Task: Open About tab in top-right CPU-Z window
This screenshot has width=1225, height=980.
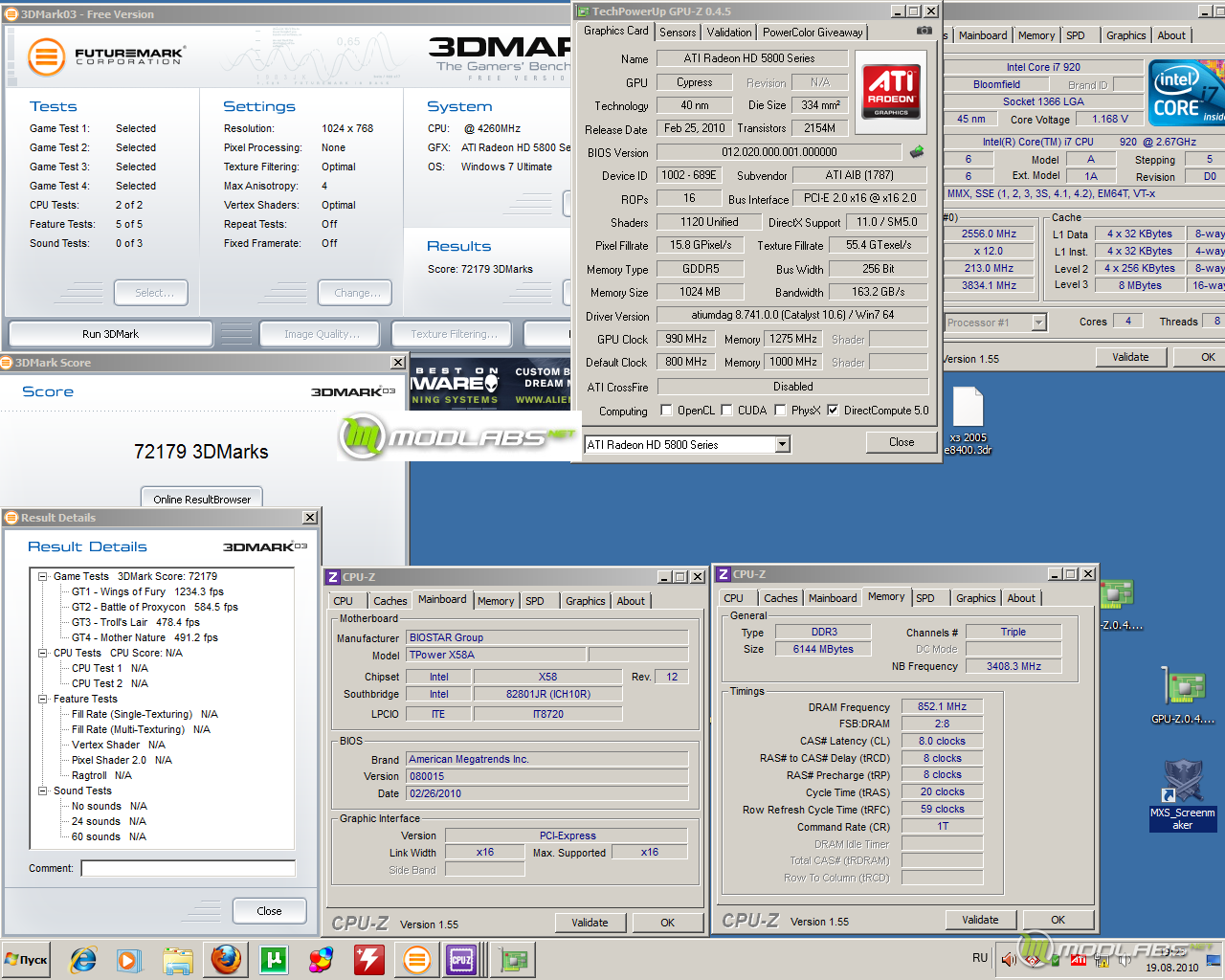Action: coord(1171,35)
